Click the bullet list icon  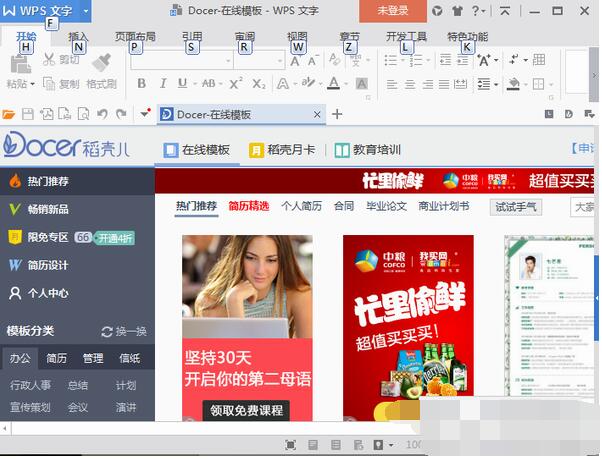pyautogui.click(x=391, y=60)
